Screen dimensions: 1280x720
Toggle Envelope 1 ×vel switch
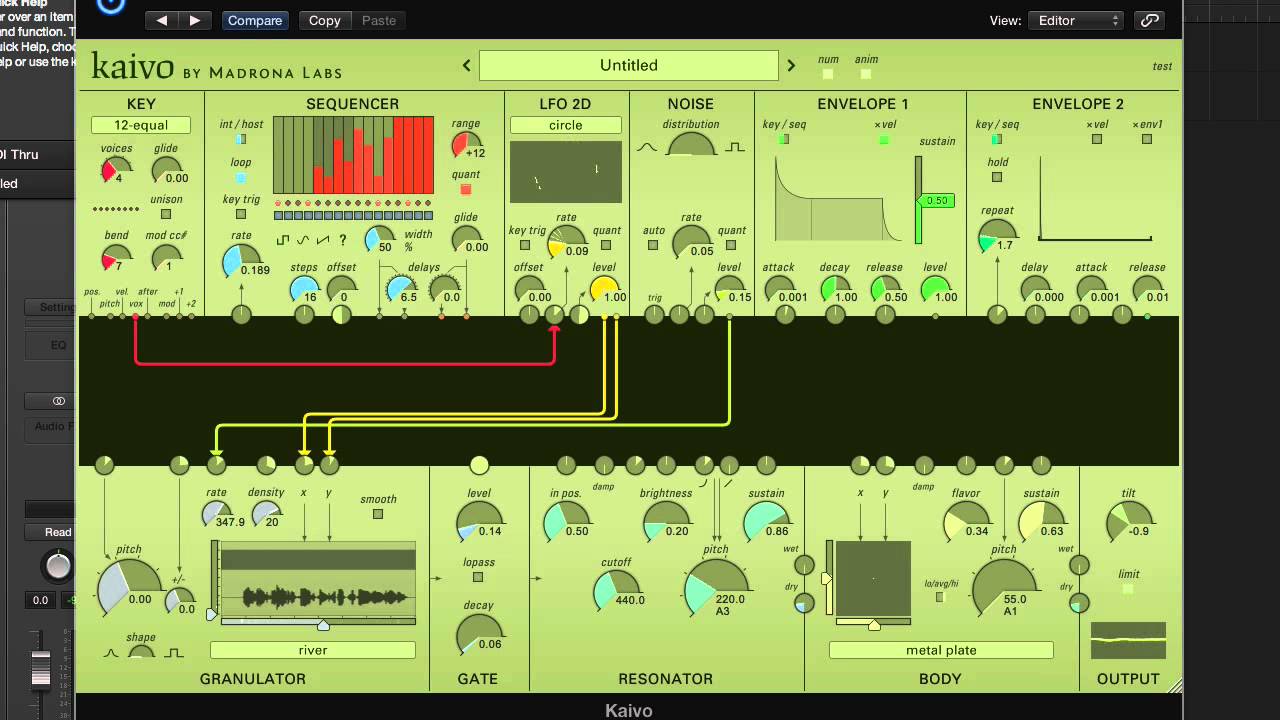(884, 140)
